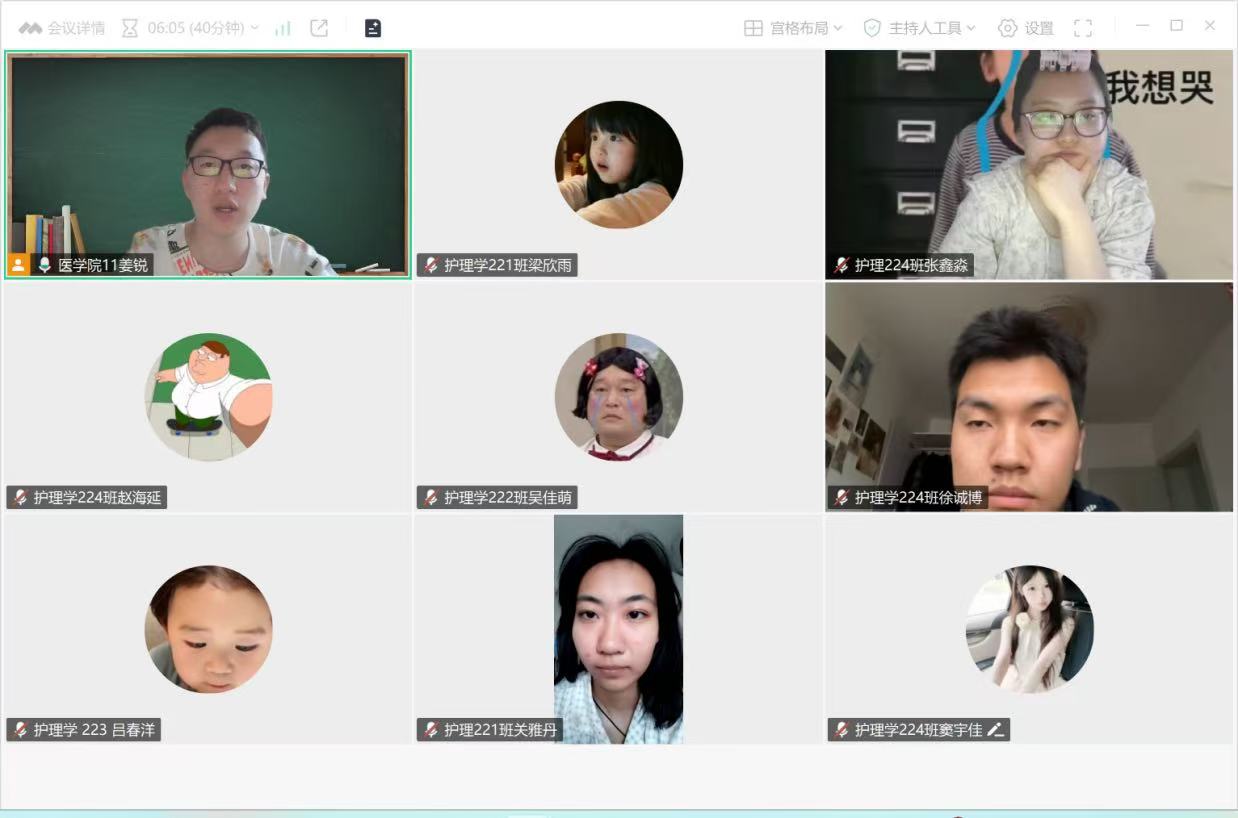Toggle muted mic for 护理学224班徐诚博
The width and height of the screenshot is (1238, 818).
pyautogui.click(x=842, y=497)
